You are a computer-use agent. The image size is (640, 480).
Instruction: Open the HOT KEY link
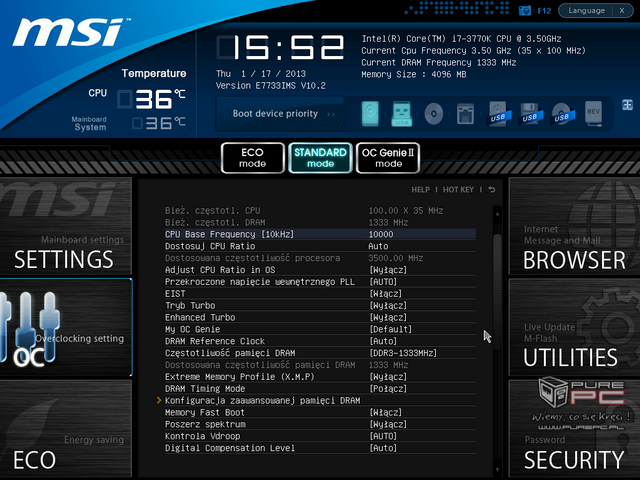(458, 190)
